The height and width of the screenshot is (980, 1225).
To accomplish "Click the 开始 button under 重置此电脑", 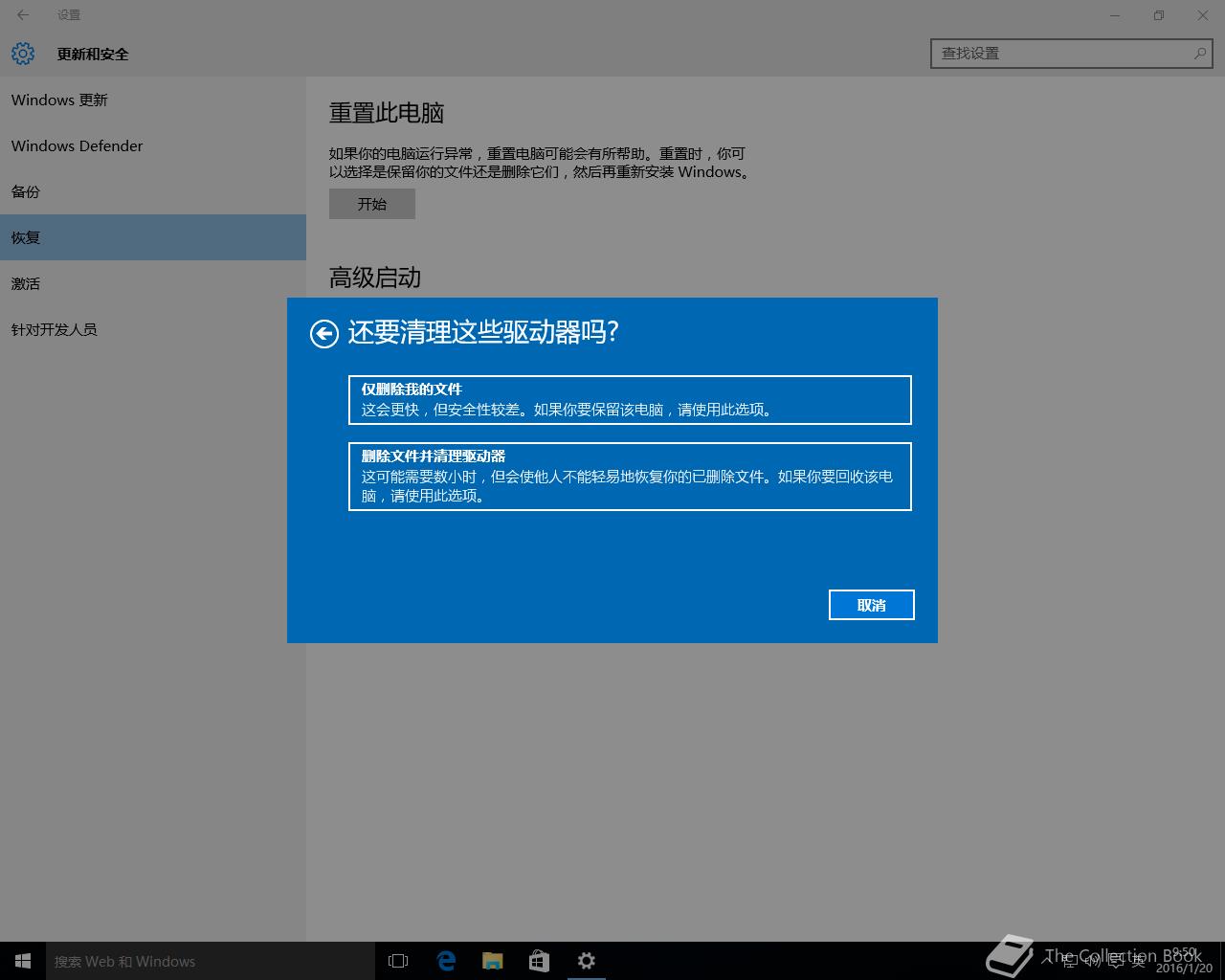I will 372,204.
